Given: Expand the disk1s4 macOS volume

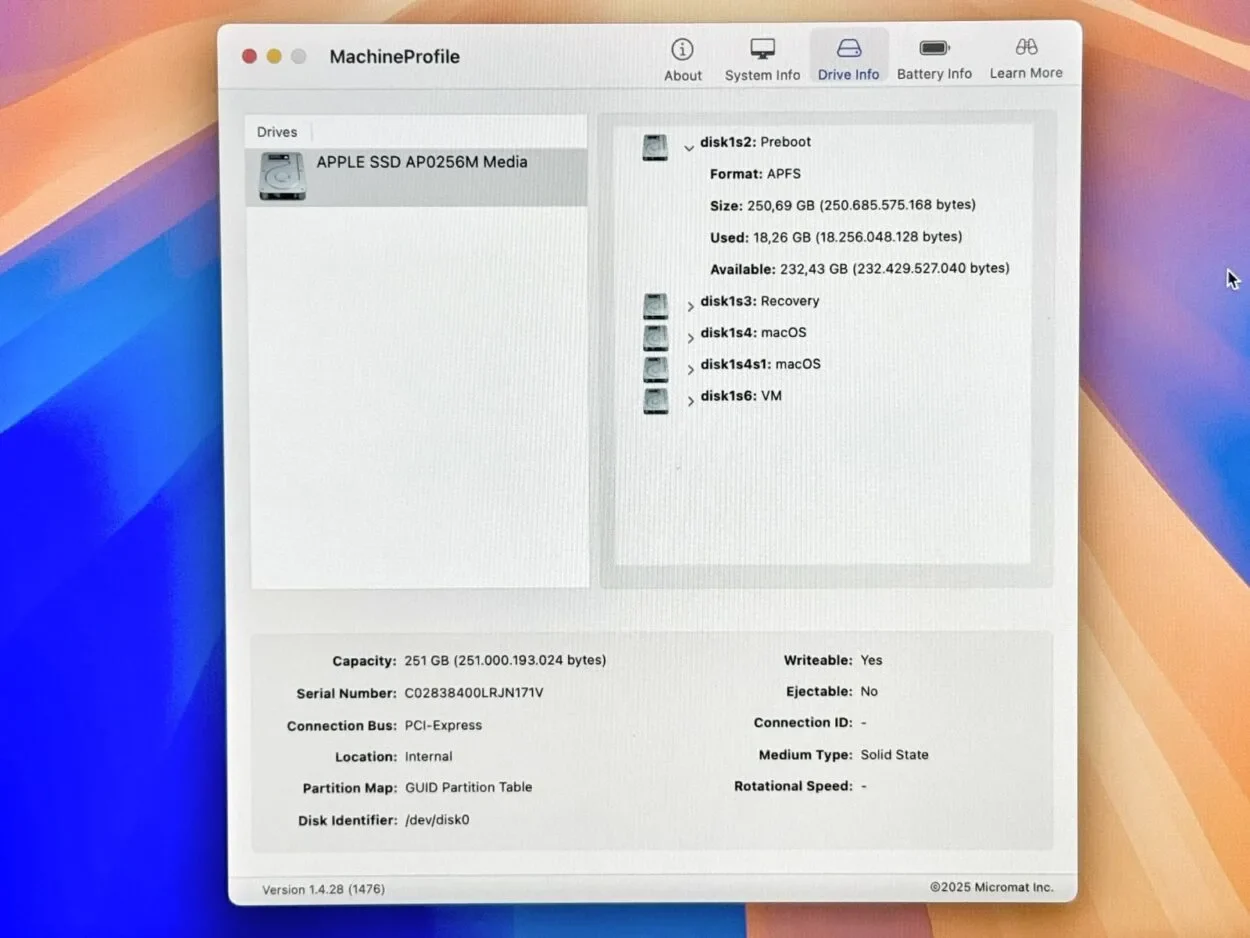Looking at the screenshot, I should (x=690, y=338).
